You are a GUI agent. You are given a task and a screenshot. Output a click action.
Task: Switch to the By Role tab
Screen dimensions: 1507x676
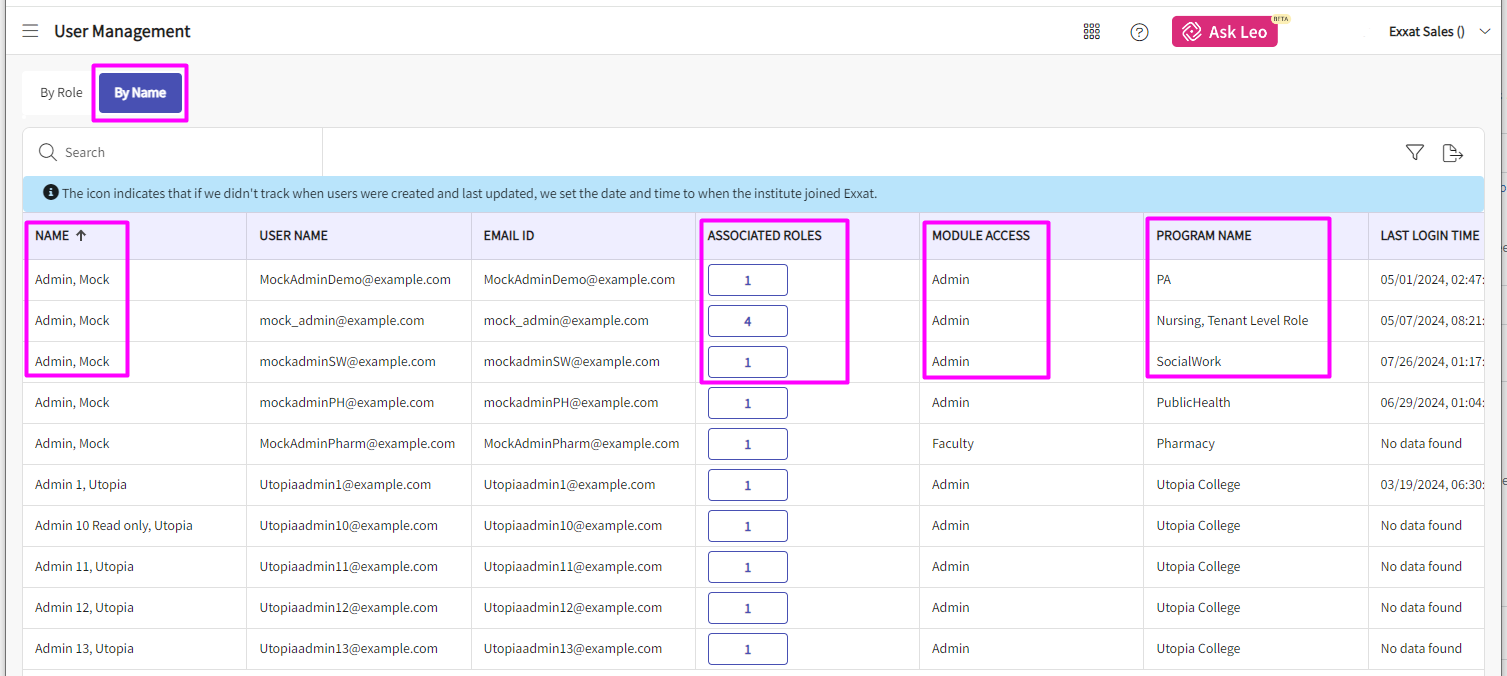click(x=61, y=93)
